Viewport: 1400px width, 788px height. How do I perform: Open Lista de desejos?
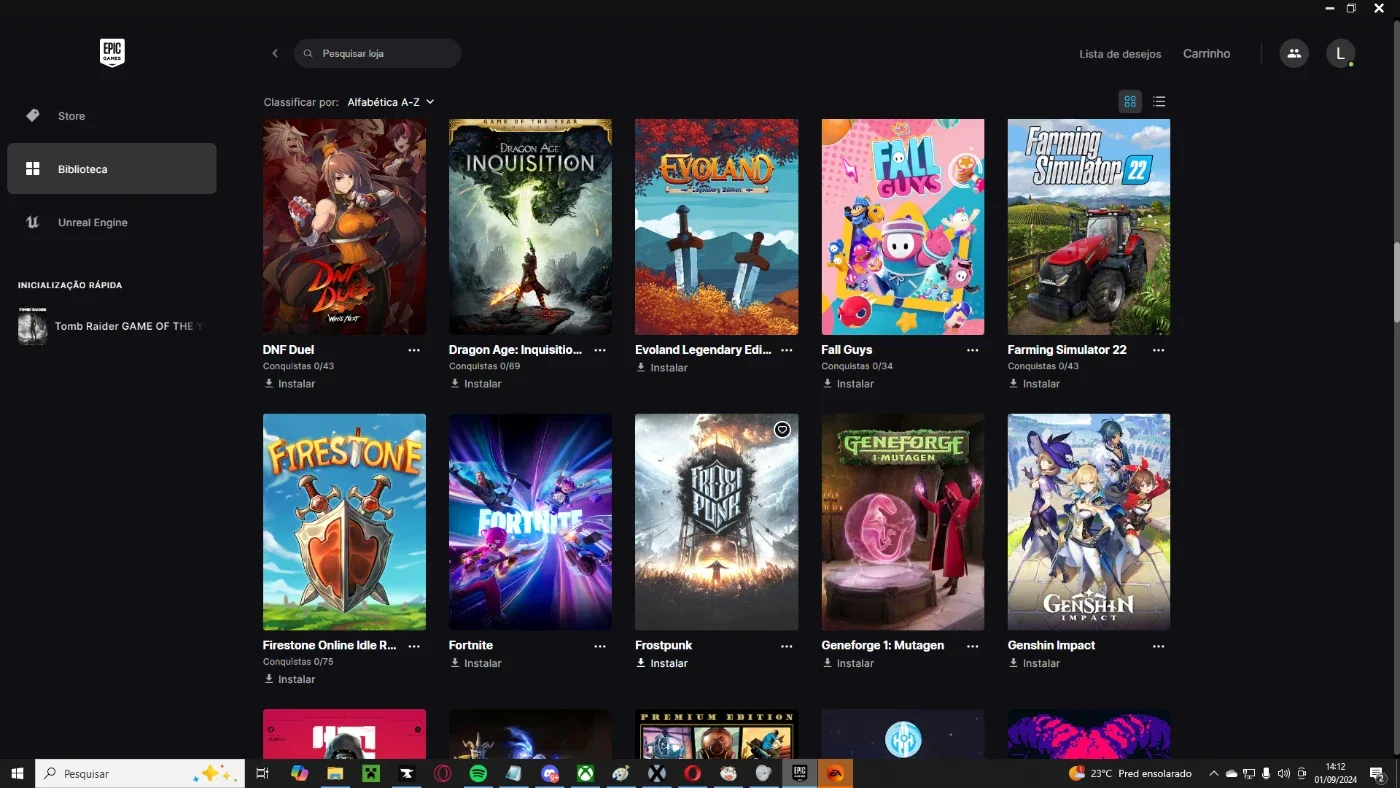pos(1120,54)
